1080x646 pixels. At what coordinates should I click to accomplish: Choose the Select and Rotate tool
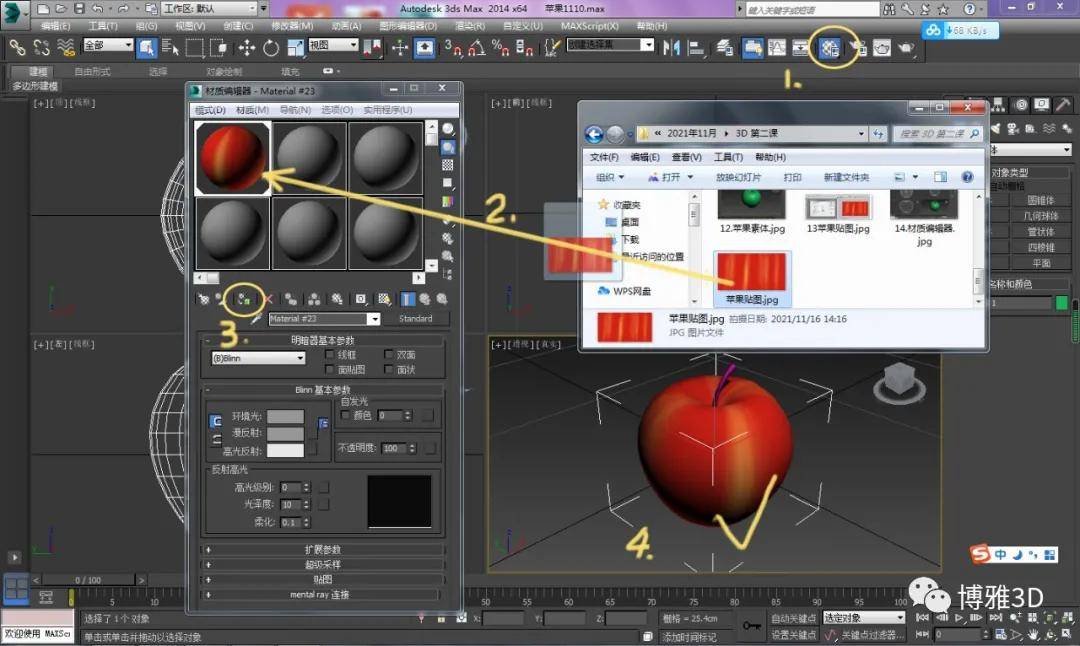pyautogui.click(x=271, y=48)
